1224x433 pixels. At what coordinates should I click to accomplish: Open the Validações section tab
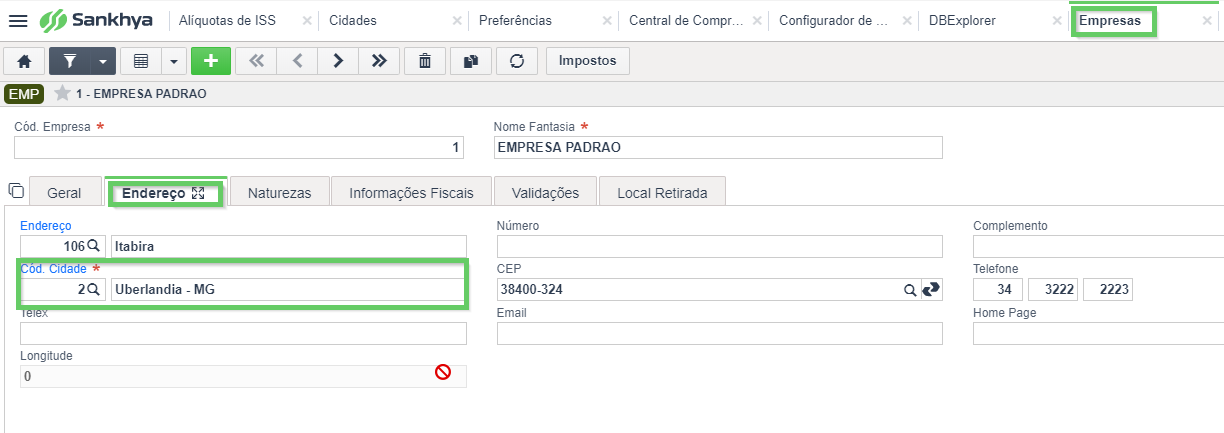tap(545, 193)
